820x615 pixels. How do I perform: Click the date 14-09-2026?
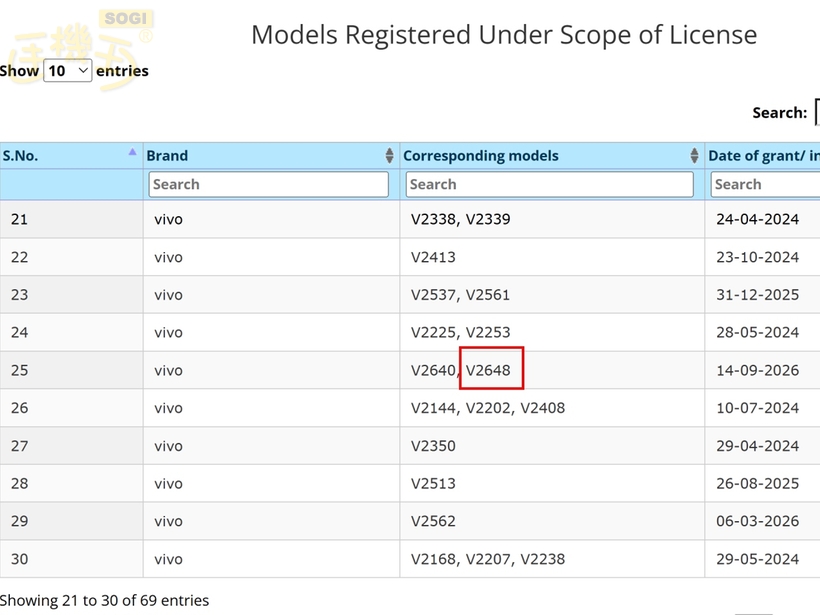coord(757,370)
